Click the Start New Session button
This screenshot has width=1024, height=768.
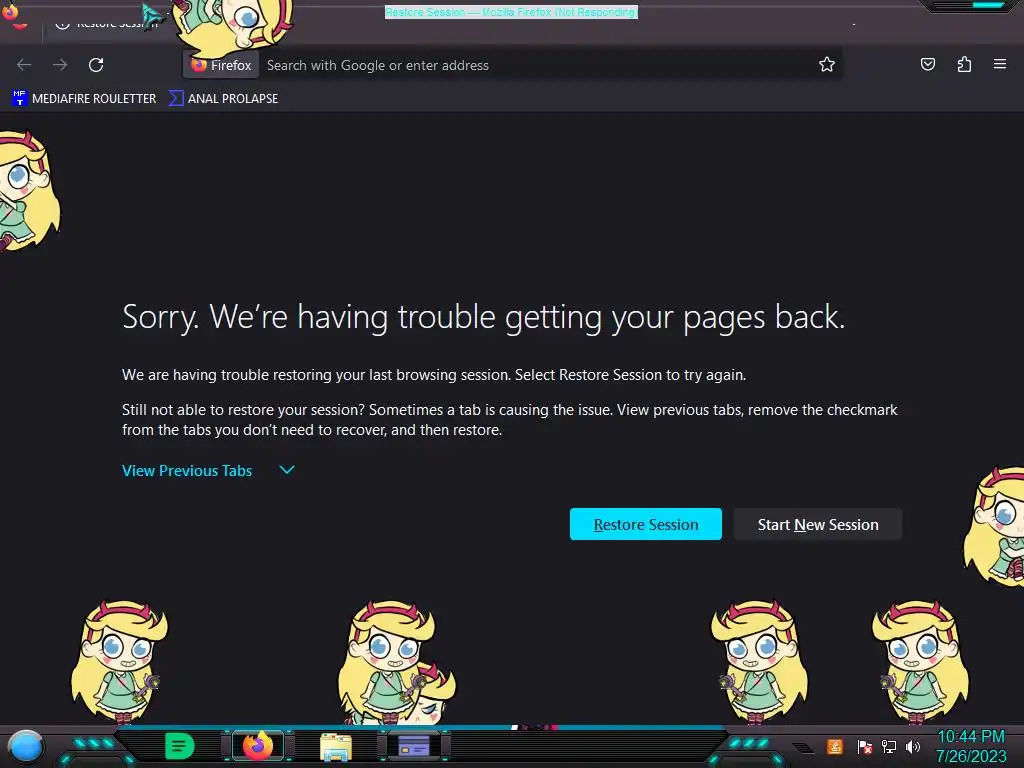click(x=818, y=524)
